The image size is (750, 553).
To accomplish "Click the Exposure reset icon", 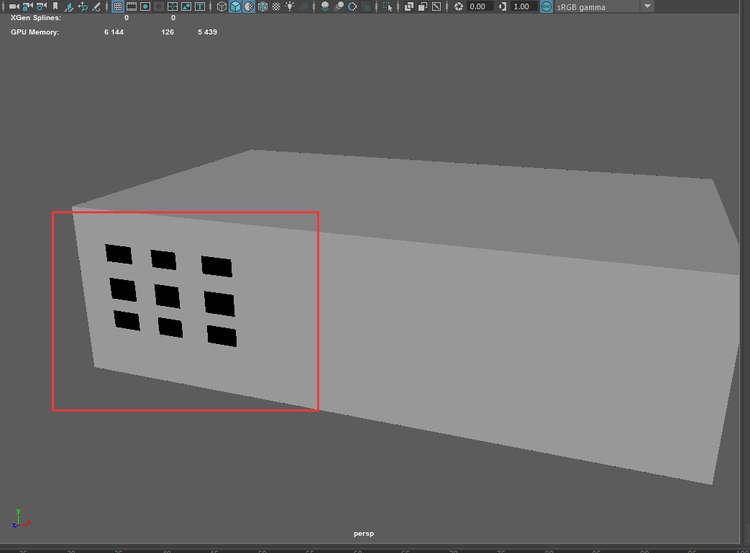I will coord(458,6).
